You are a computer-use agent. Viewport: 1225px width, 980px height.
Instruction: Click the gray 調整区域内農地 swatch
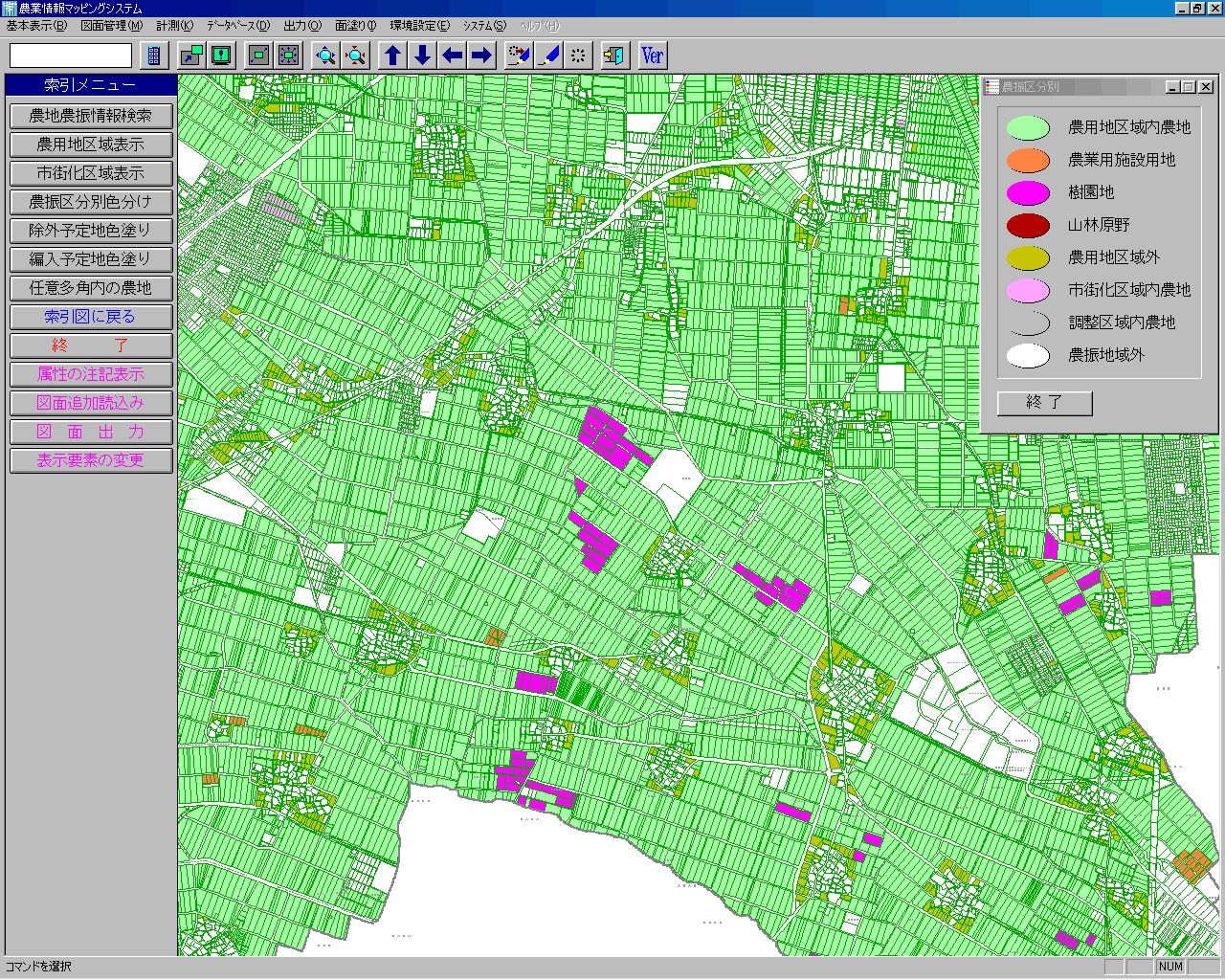(x=1028, y=323)
